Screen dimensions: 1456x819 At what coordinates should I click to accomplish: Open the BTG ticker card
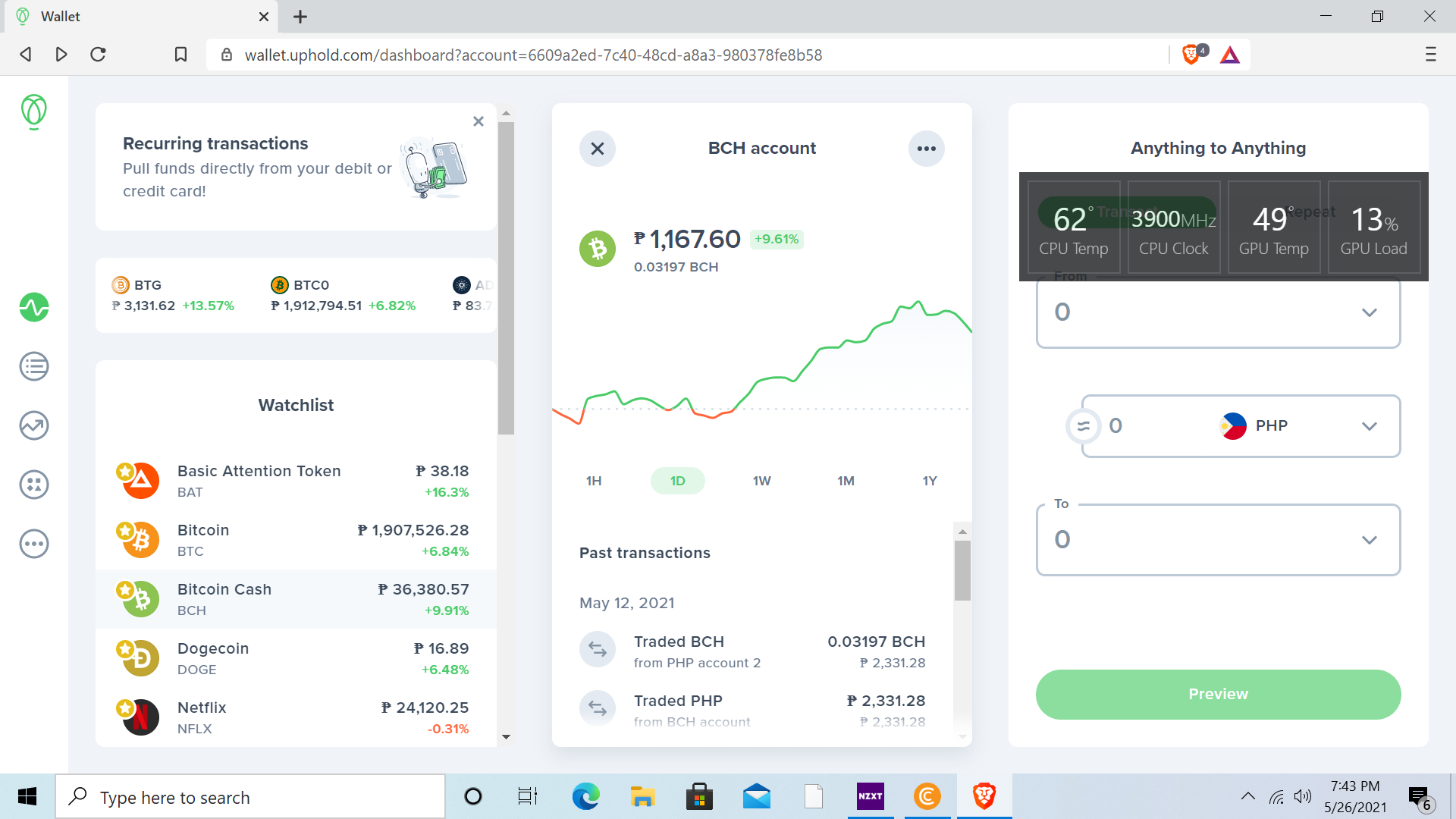(173, 296)
